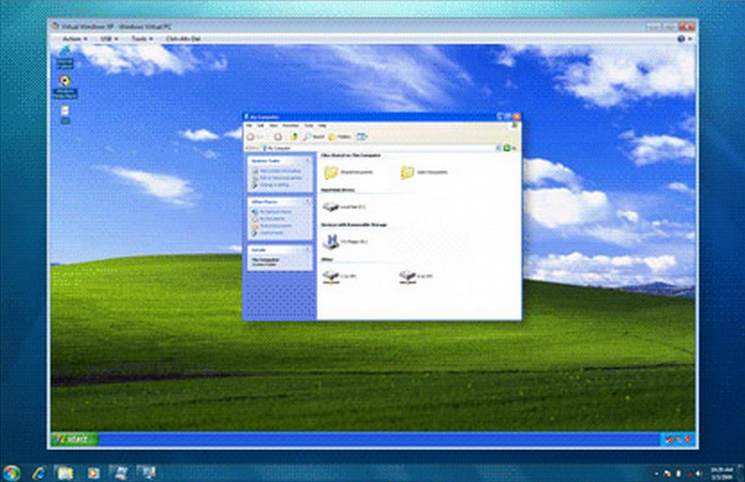Open Windows Explorer from Windows 7 taskbar
The width and height of the screenshot is (745, 482).
[66, 473]
